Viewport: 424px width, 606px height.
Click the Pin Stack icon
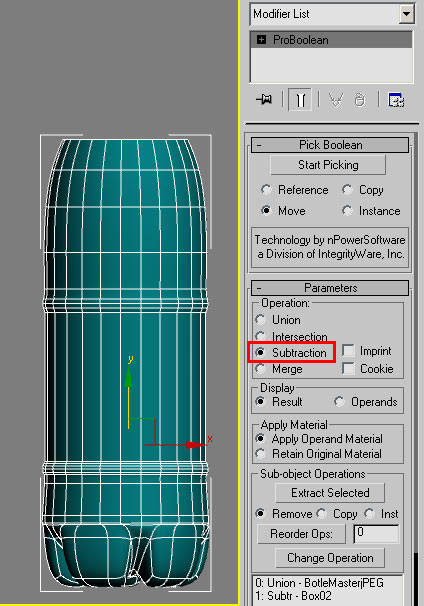[x=264, y=100]
